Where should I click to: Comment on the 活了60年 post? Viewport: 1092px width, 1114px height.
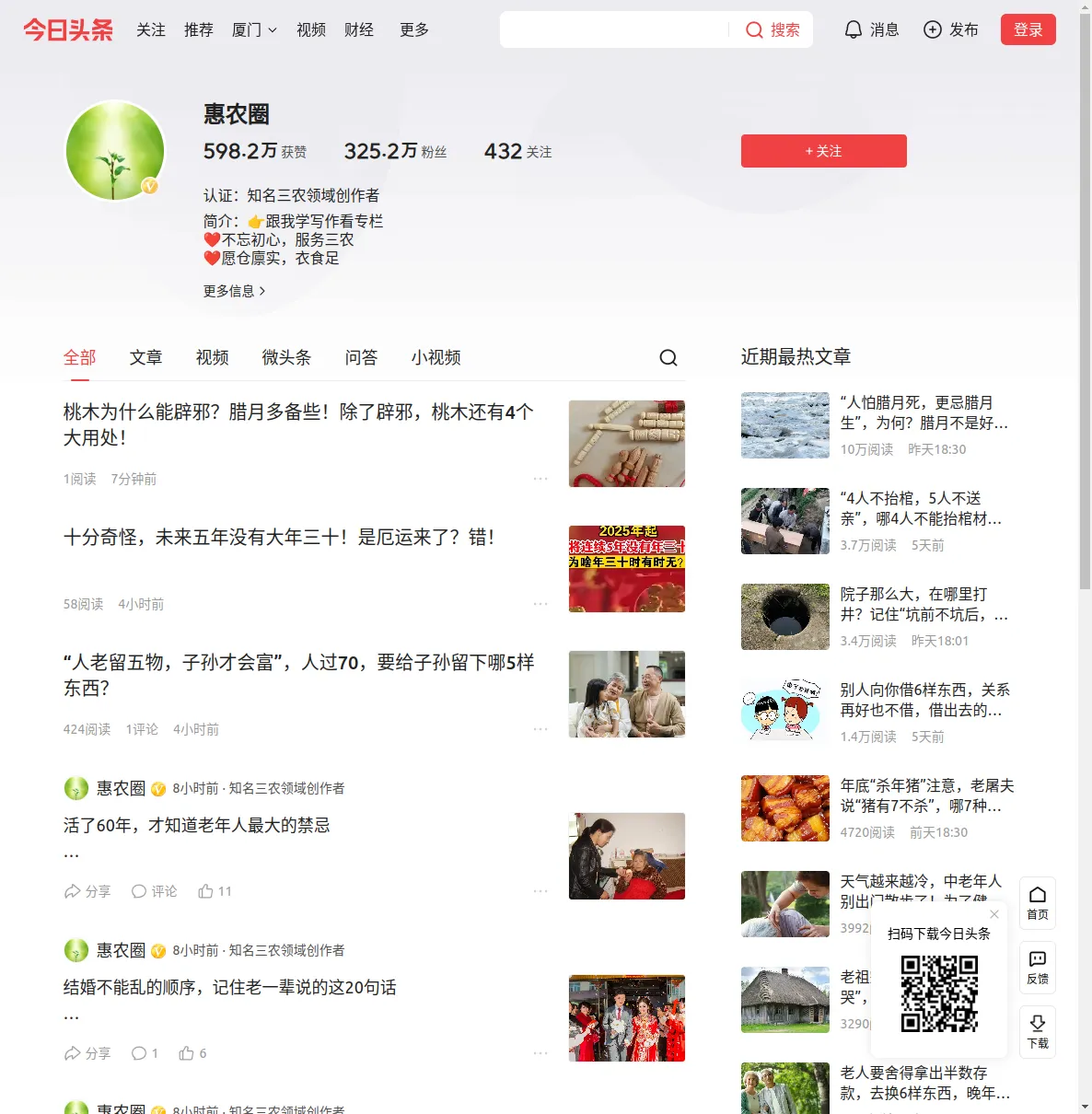[154, 891]
